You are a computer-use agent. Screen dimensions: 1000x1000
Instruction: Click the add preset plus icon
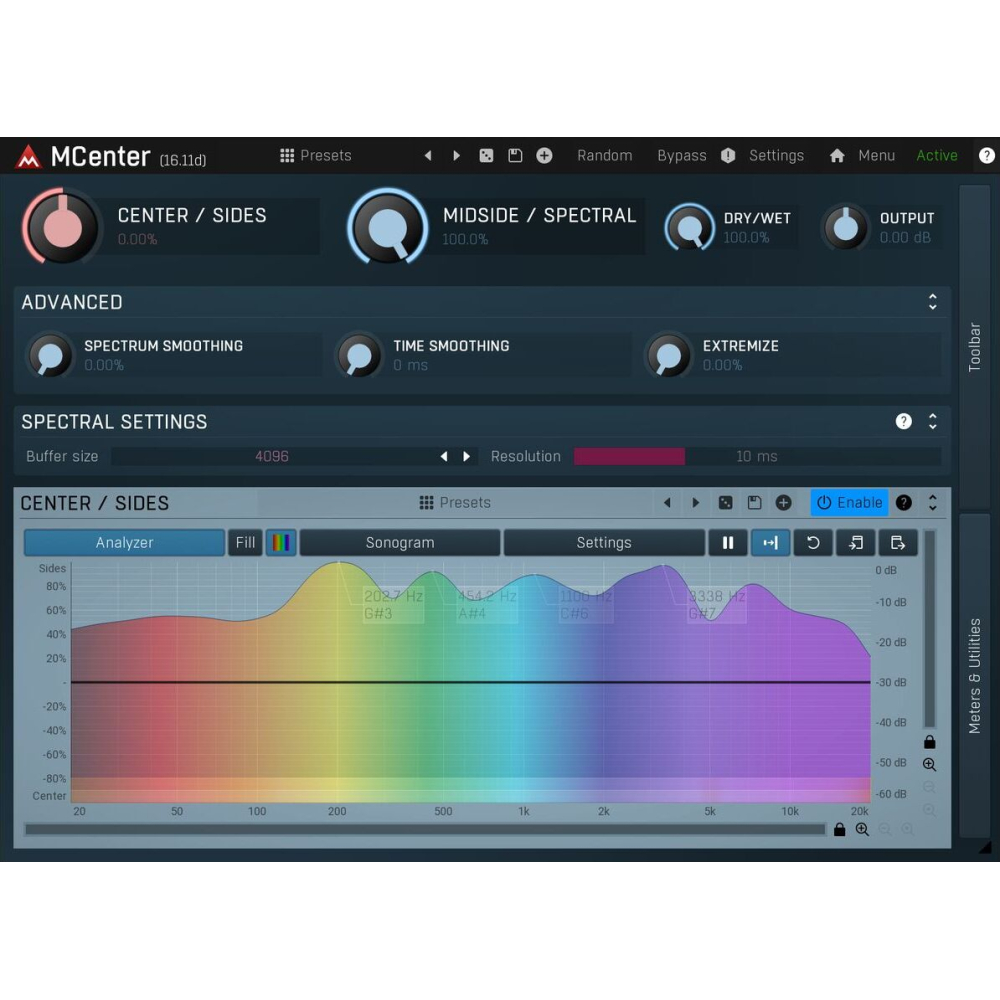click(544, 156)
